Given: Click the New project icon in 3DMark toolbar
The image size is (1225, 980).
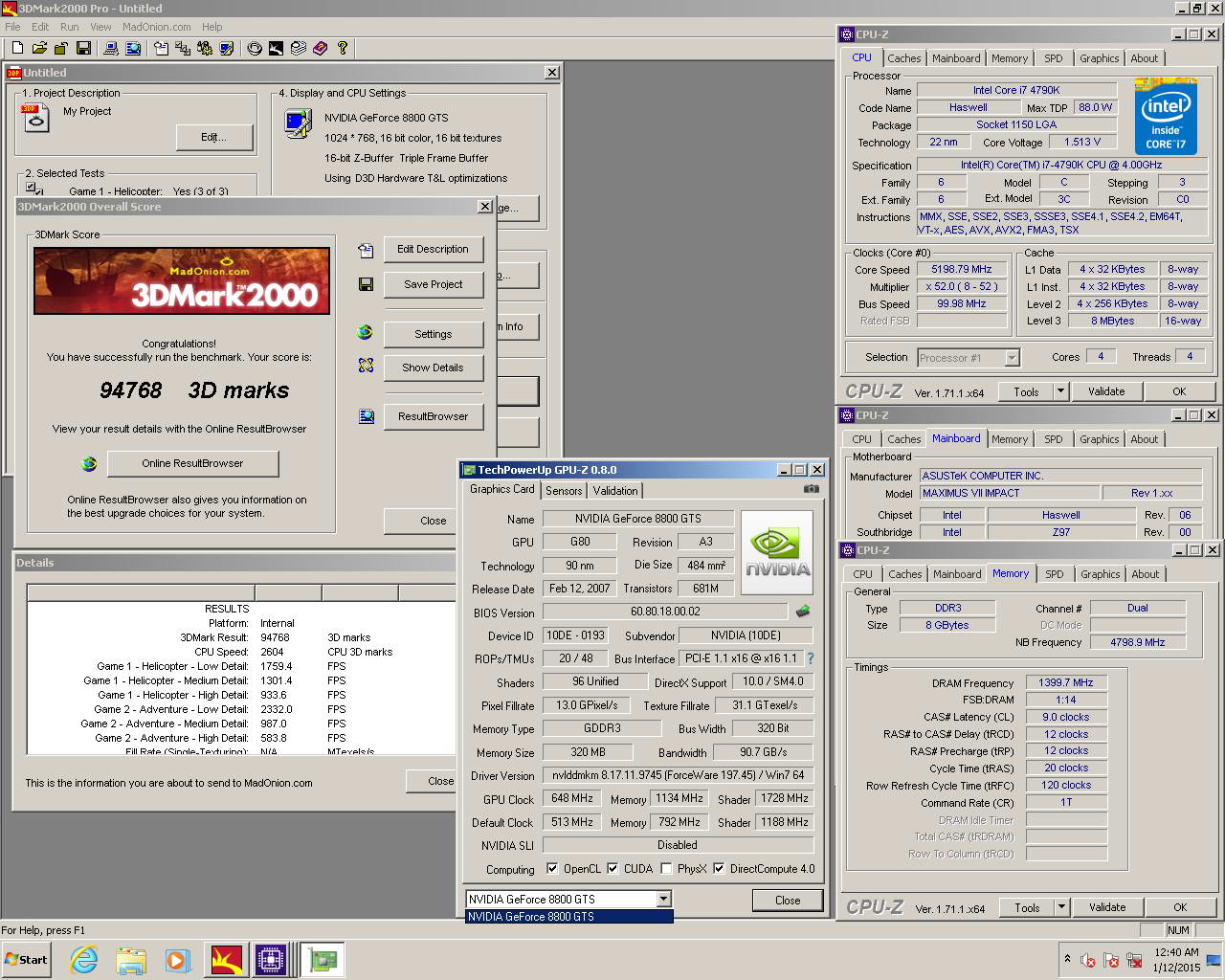Looking at the screenshot, I should (x=16, y=48).
